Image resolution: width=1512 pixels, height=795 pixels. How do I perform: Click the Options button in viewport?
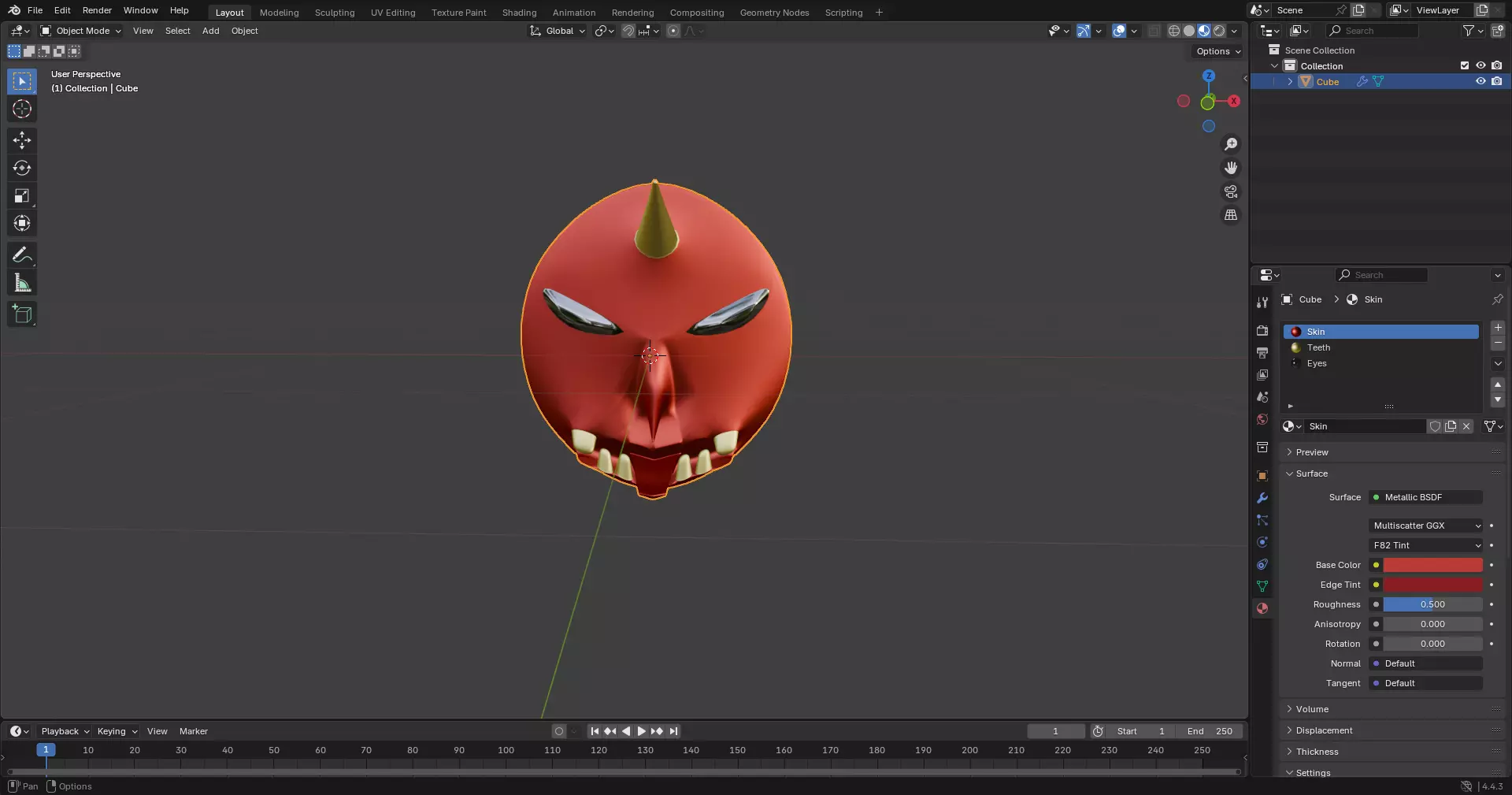tap(1218, 51)
